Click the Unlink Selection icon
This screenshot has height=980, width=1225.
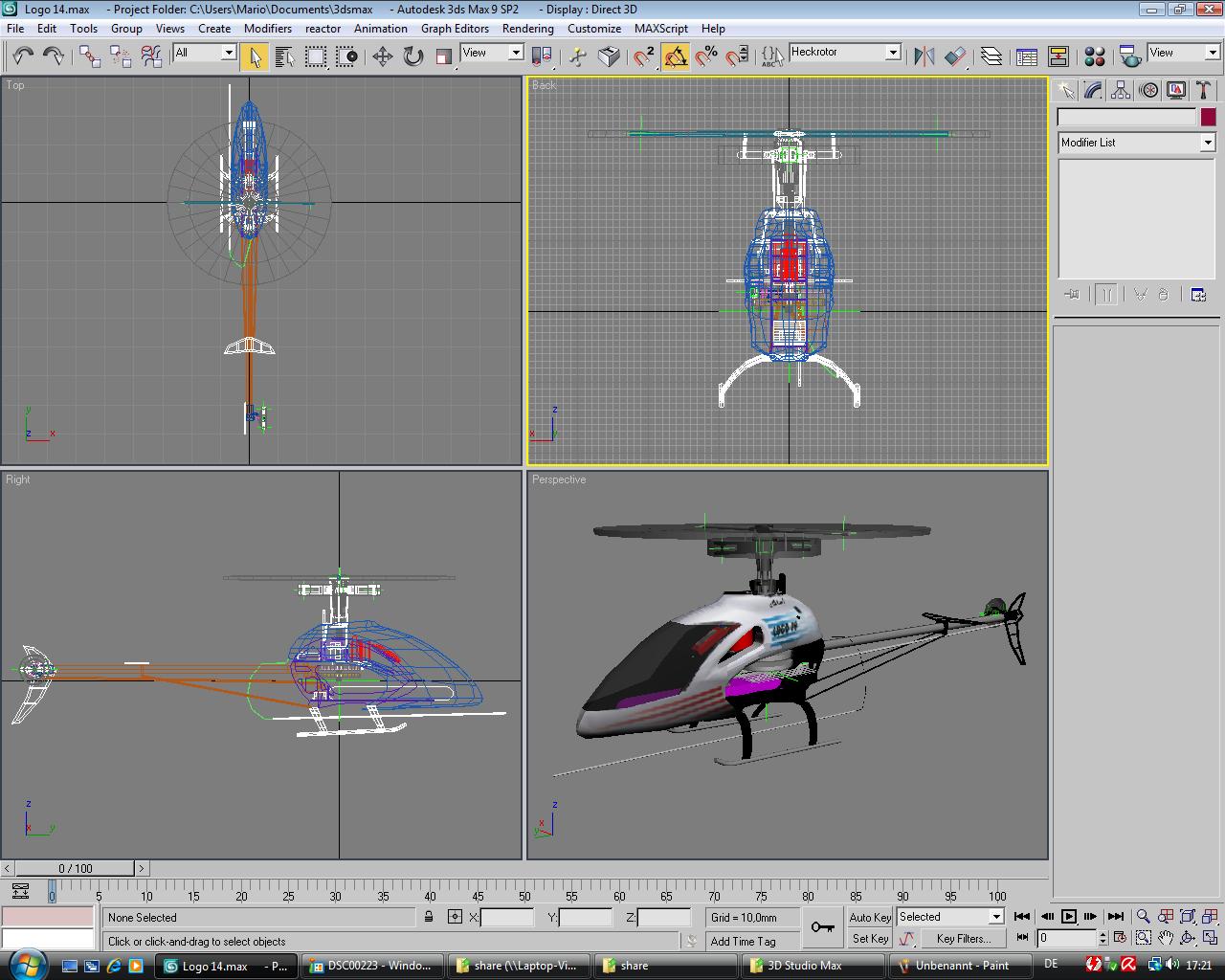(x=121, y=56)
